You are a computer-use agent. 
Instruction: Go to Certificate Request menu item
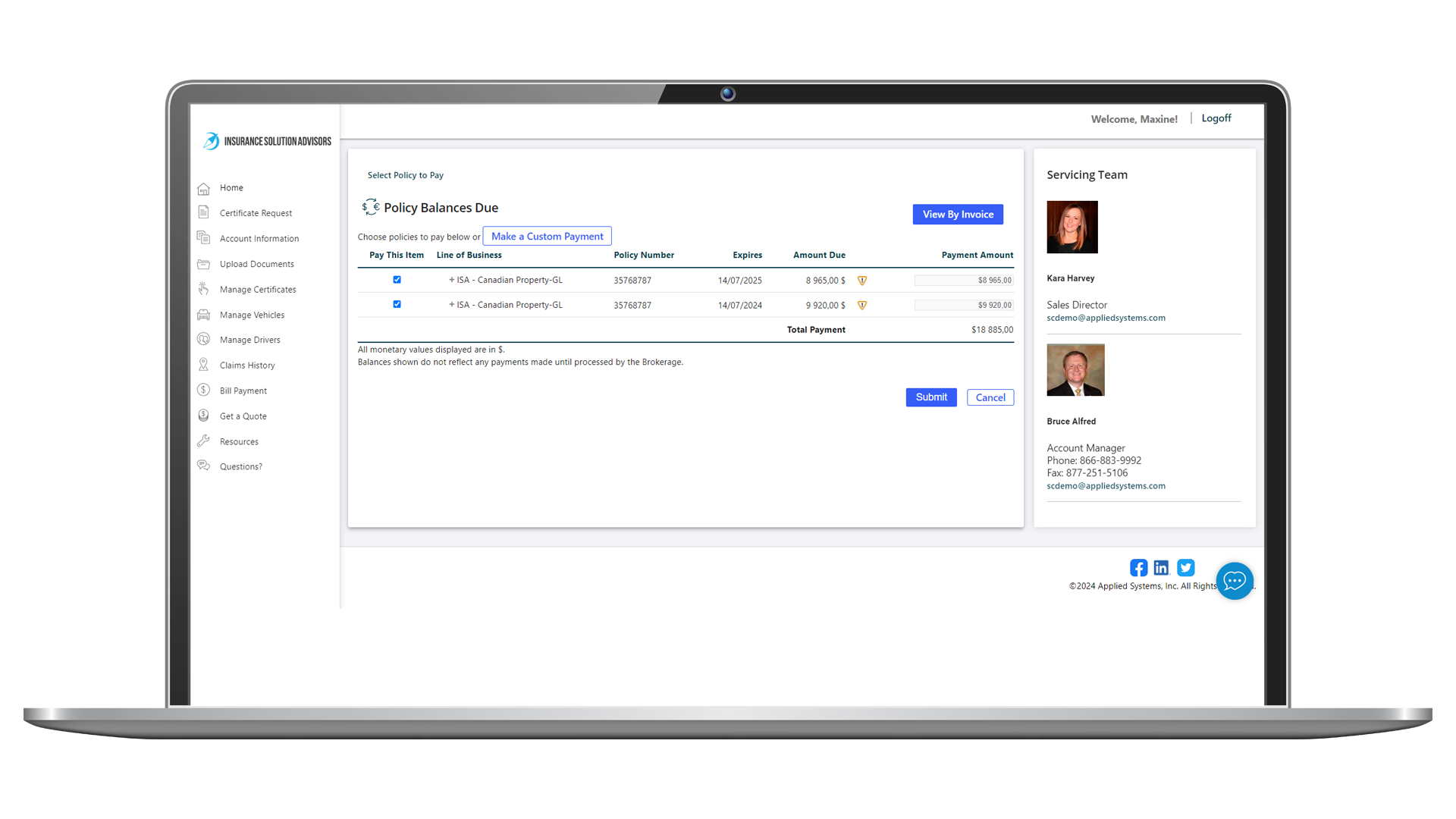pos(256,213)
